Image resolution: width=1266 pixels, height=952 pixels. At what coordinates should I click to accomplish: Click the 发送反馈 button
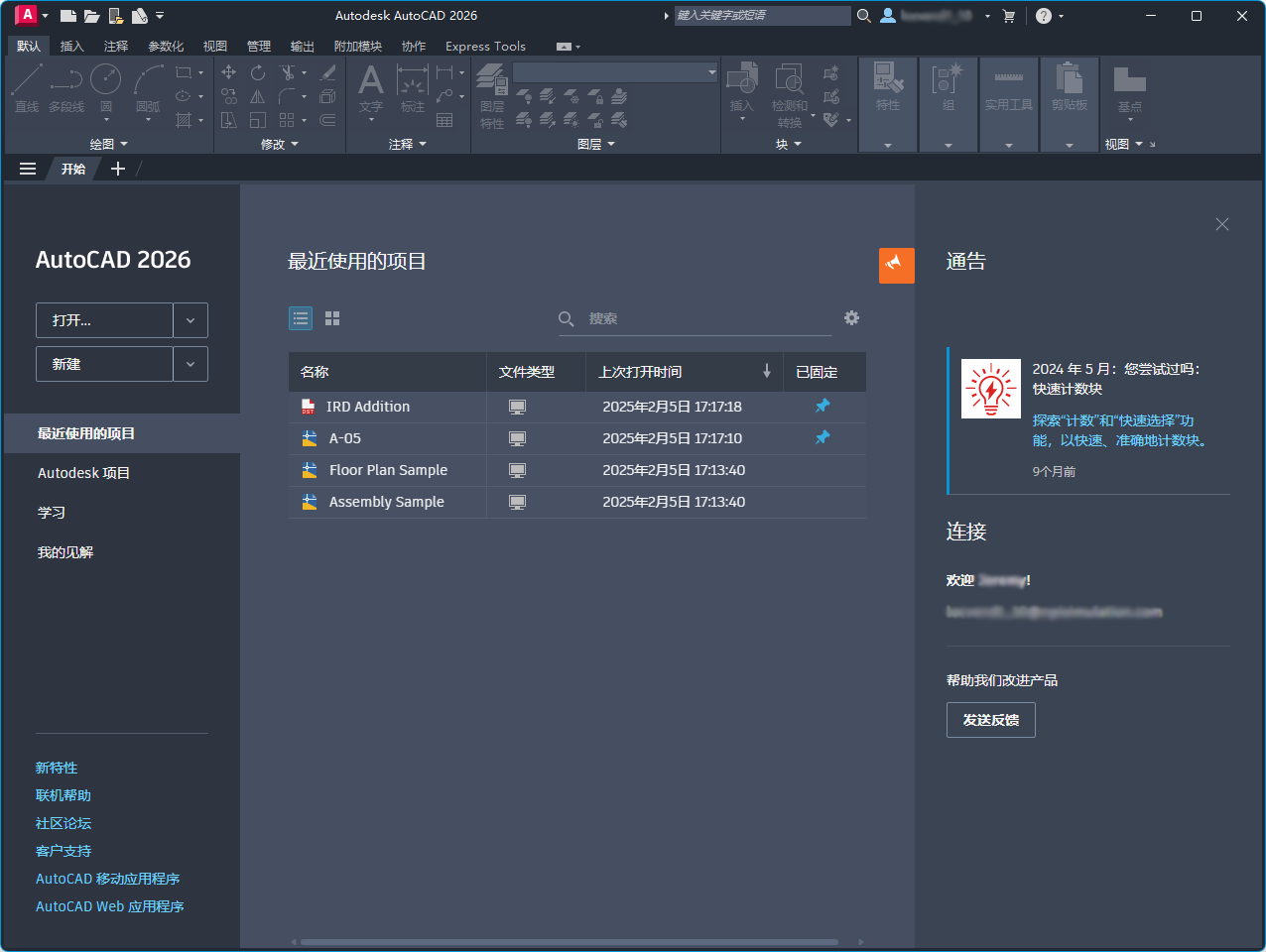[991, 720]
